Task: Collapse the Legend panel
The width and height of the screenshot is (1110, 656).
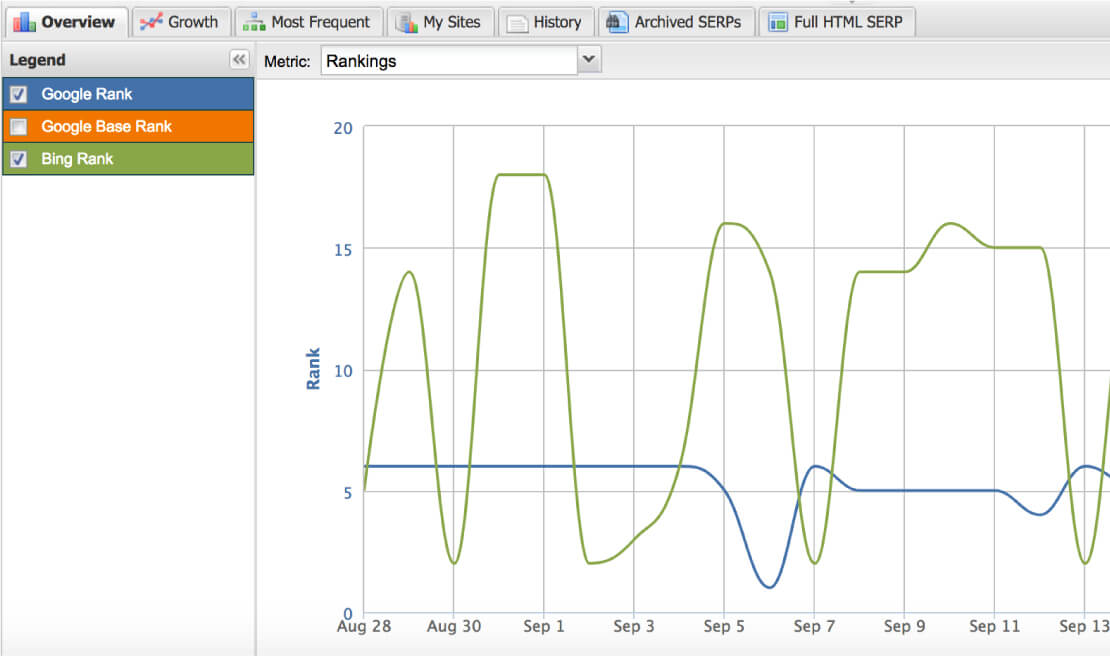Action: (x=239, y=60)
